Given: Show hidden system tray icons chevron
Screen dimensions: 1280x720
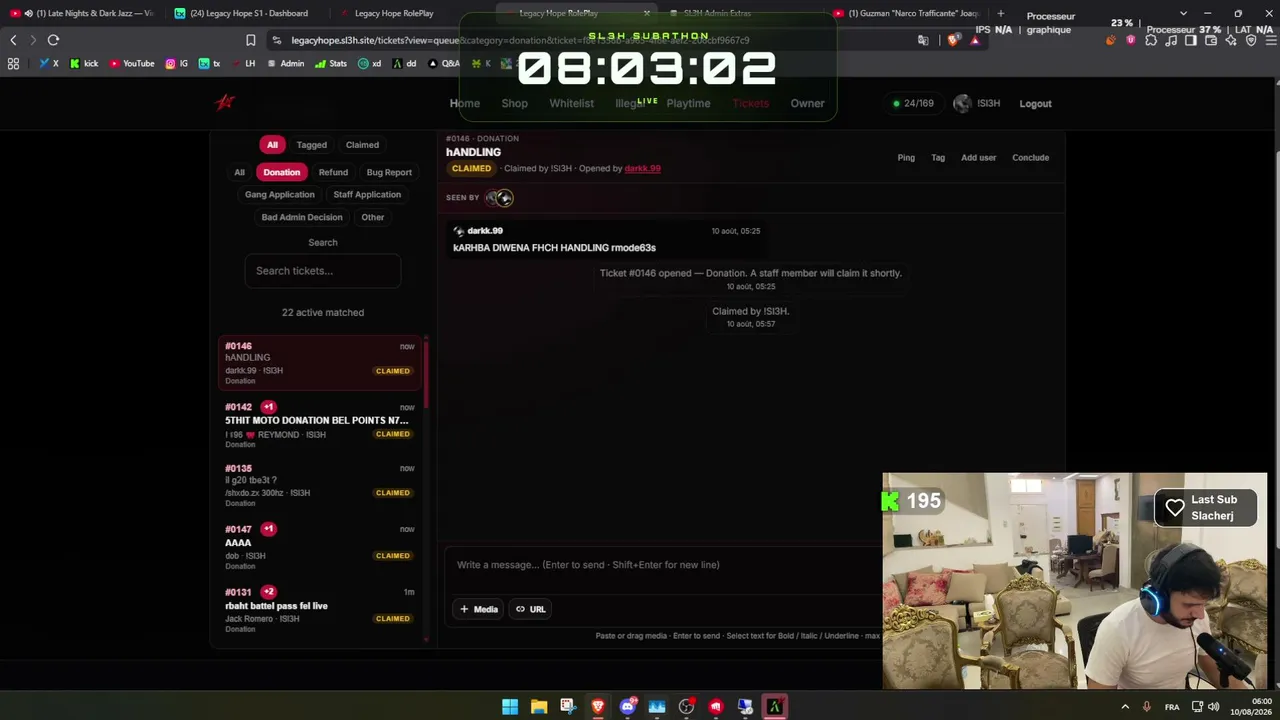Looking at the screenshot, I should coord(1125,707).
